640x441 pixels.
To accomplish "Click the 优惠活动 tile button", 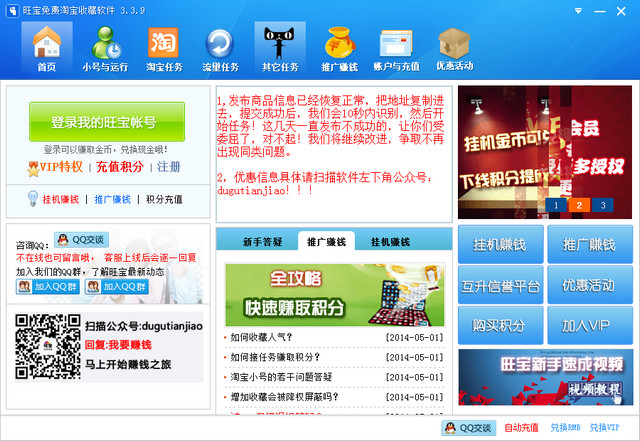I will point(590,285).
